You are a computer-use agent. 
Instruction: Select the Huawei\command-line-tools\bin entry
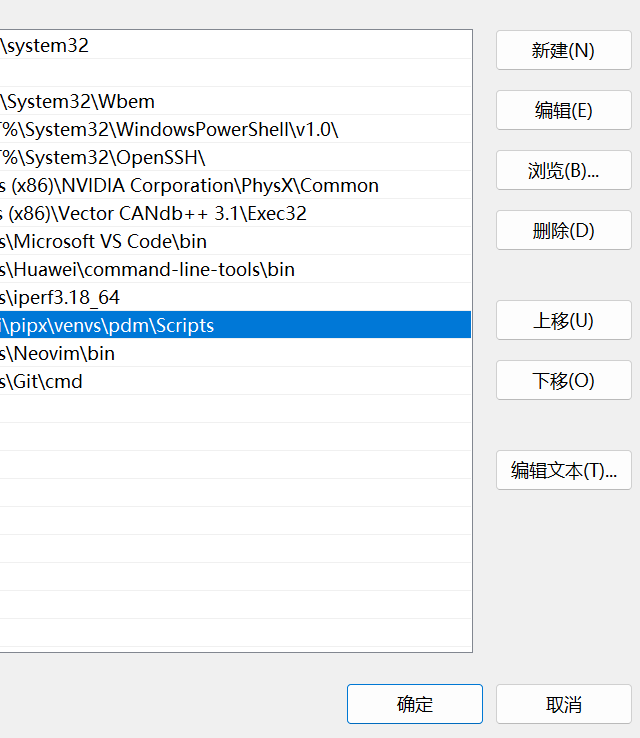point(235,269)
